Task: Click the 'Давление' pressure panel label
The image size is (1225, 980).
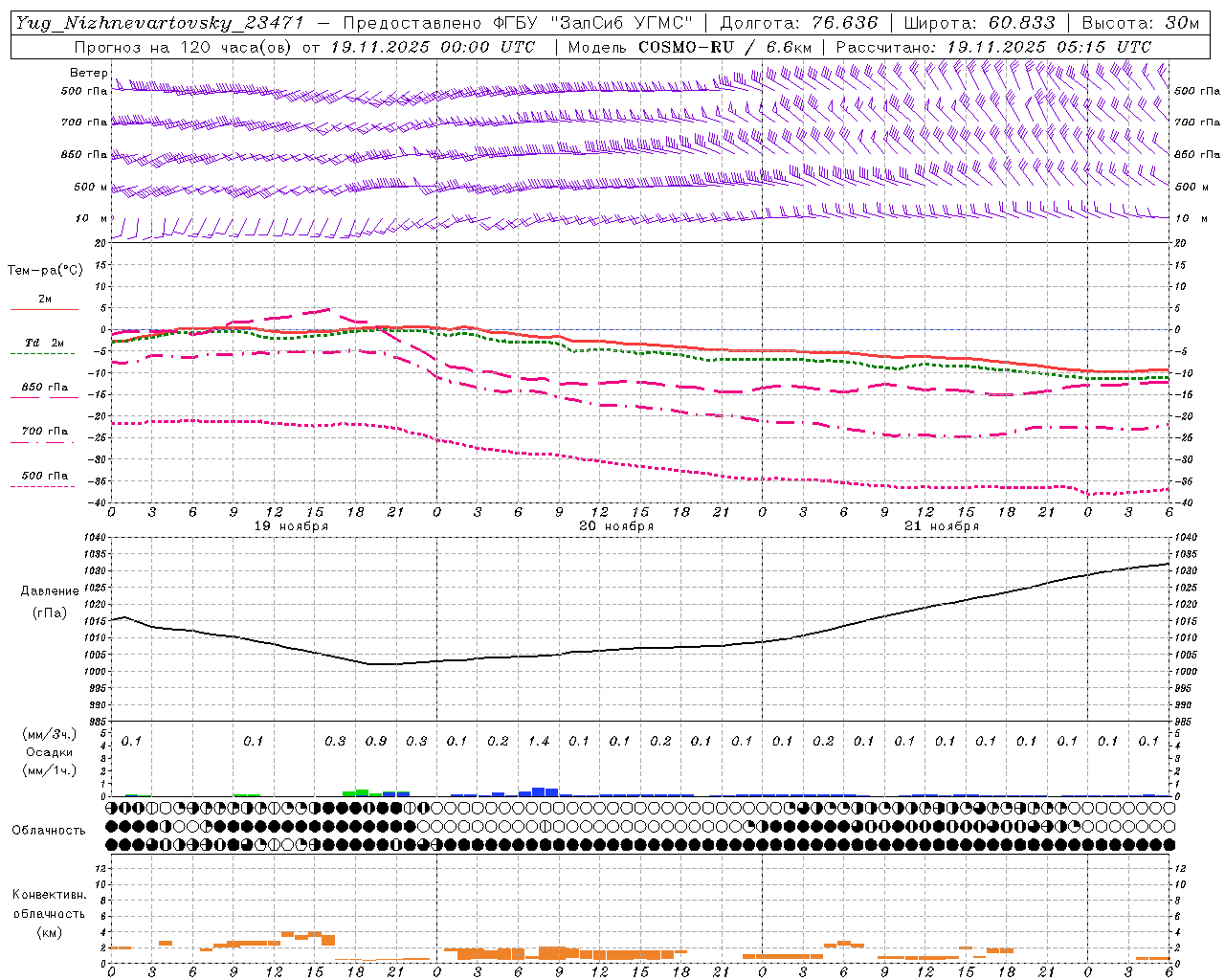Action: click(x=50, y=591)
